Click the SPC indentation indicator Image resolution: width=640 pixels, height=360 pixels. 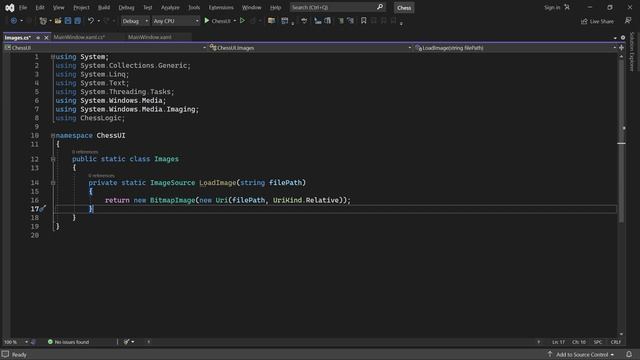click(598, 342)
